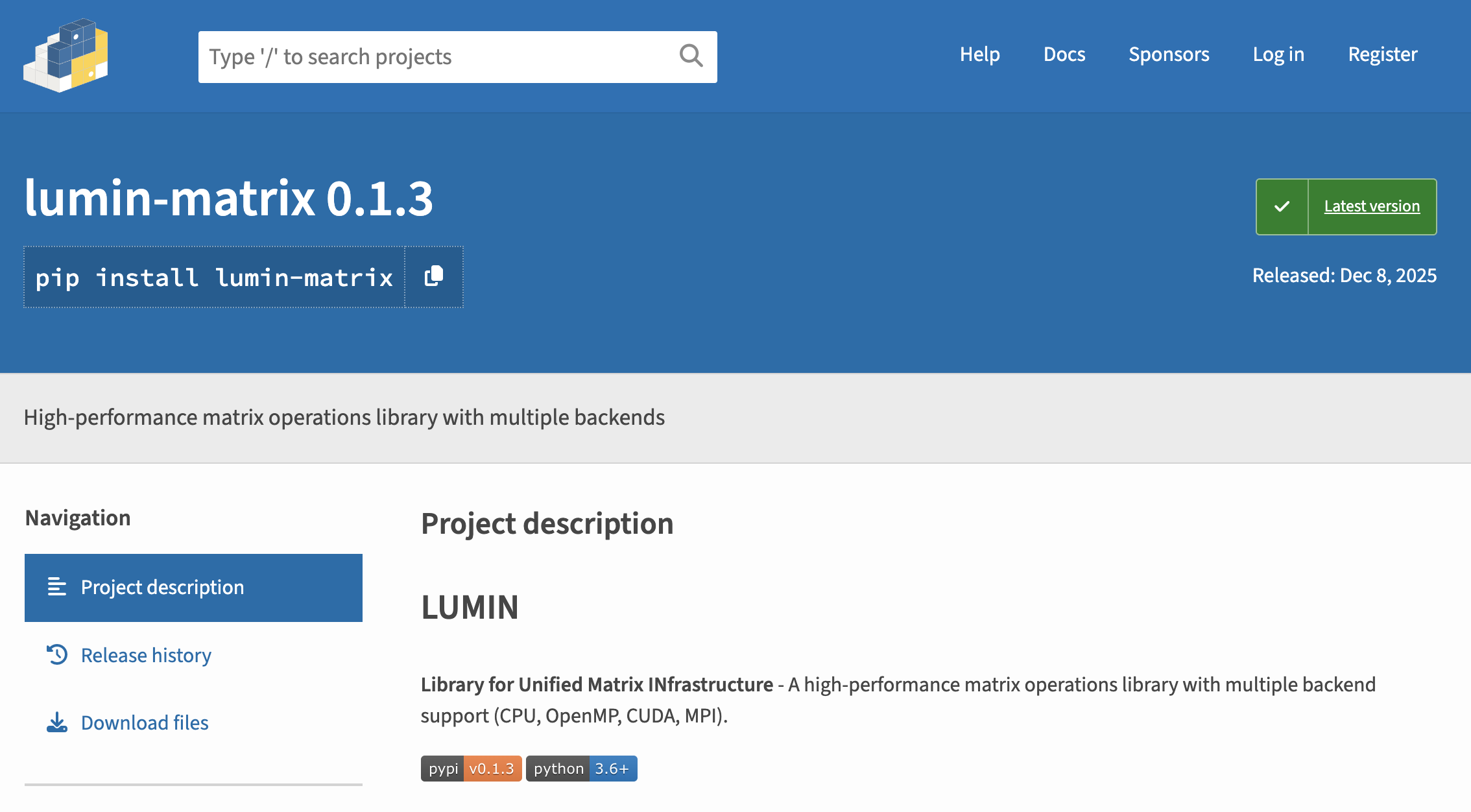Image resolution: width=1471 pixels, height=812 pixels.
Task: Open the Help page
Action: 979,54
